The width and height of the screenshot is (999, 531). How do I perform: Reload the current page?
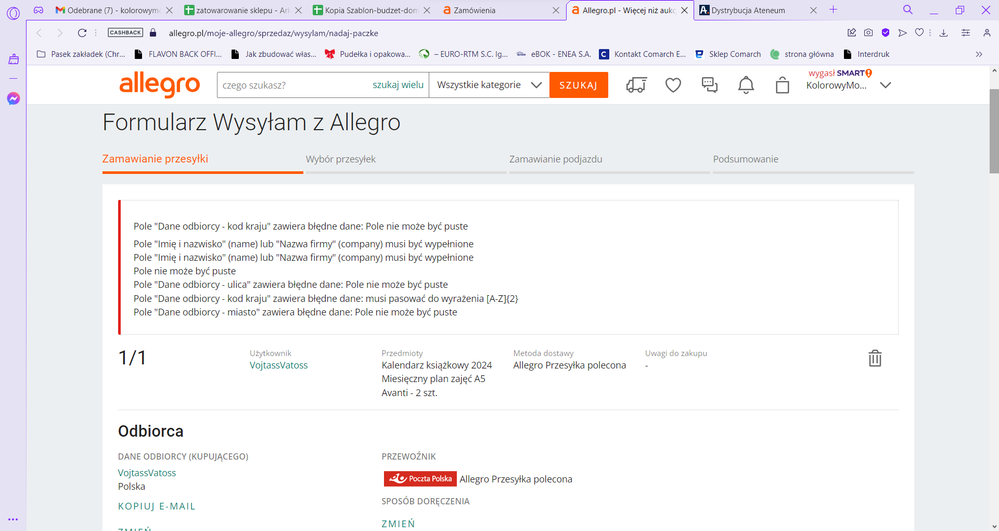click(82, 33)
